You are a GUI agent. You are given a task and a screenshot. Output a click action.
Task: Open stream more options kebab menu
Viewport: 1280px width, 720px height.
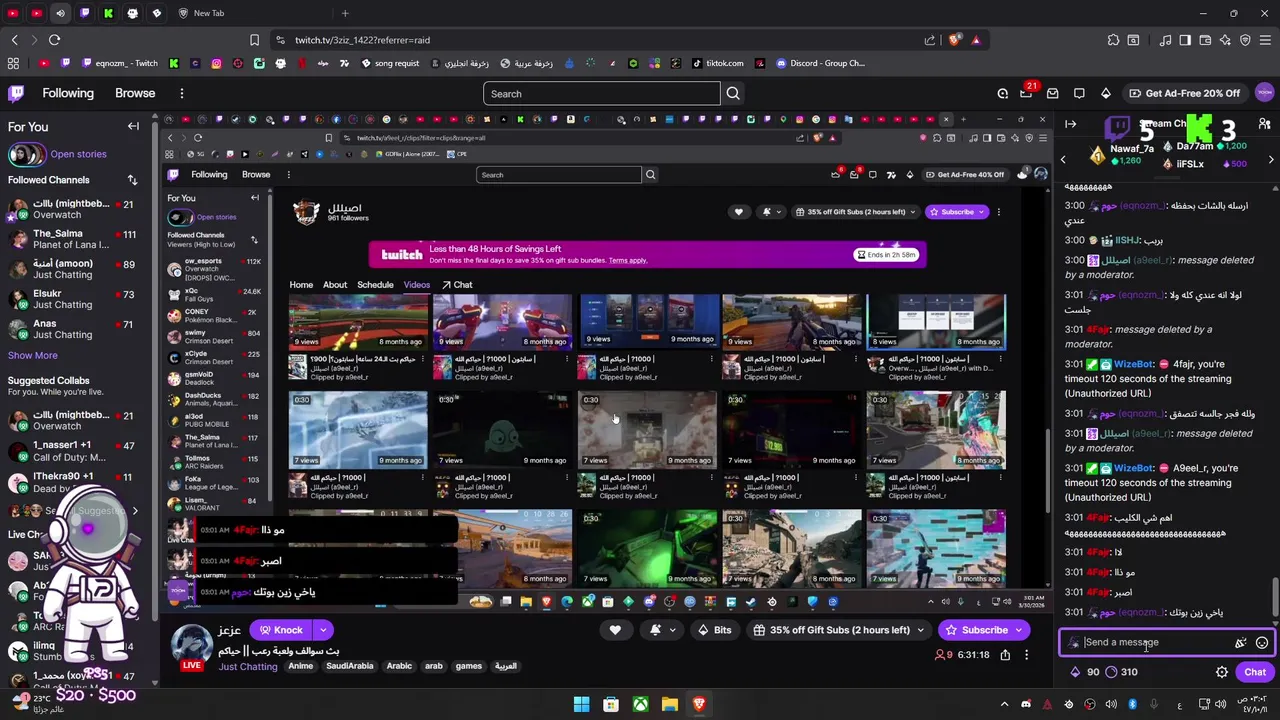tap(1026, 655)
